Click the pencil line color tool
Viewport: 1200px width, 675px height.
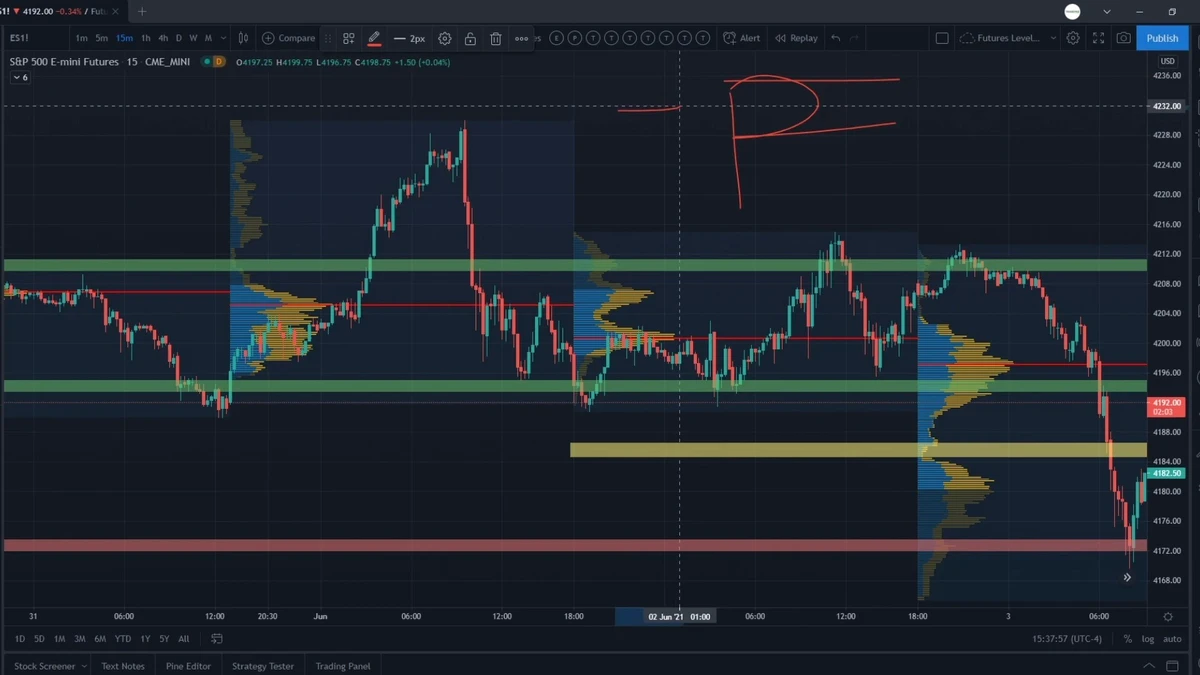point(374,38)
